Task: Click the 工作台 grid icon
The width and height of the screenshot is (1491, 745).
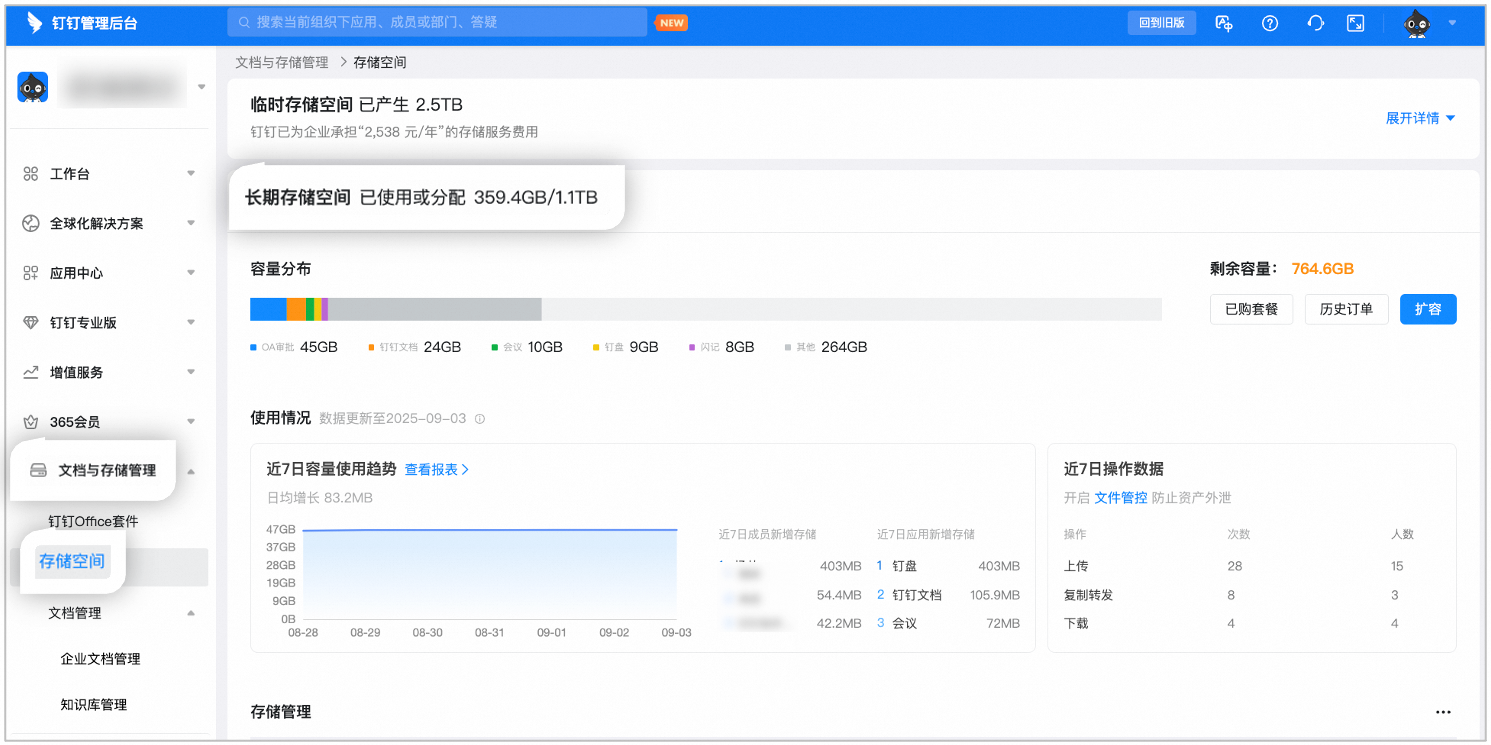Action: tap(31, 174)
